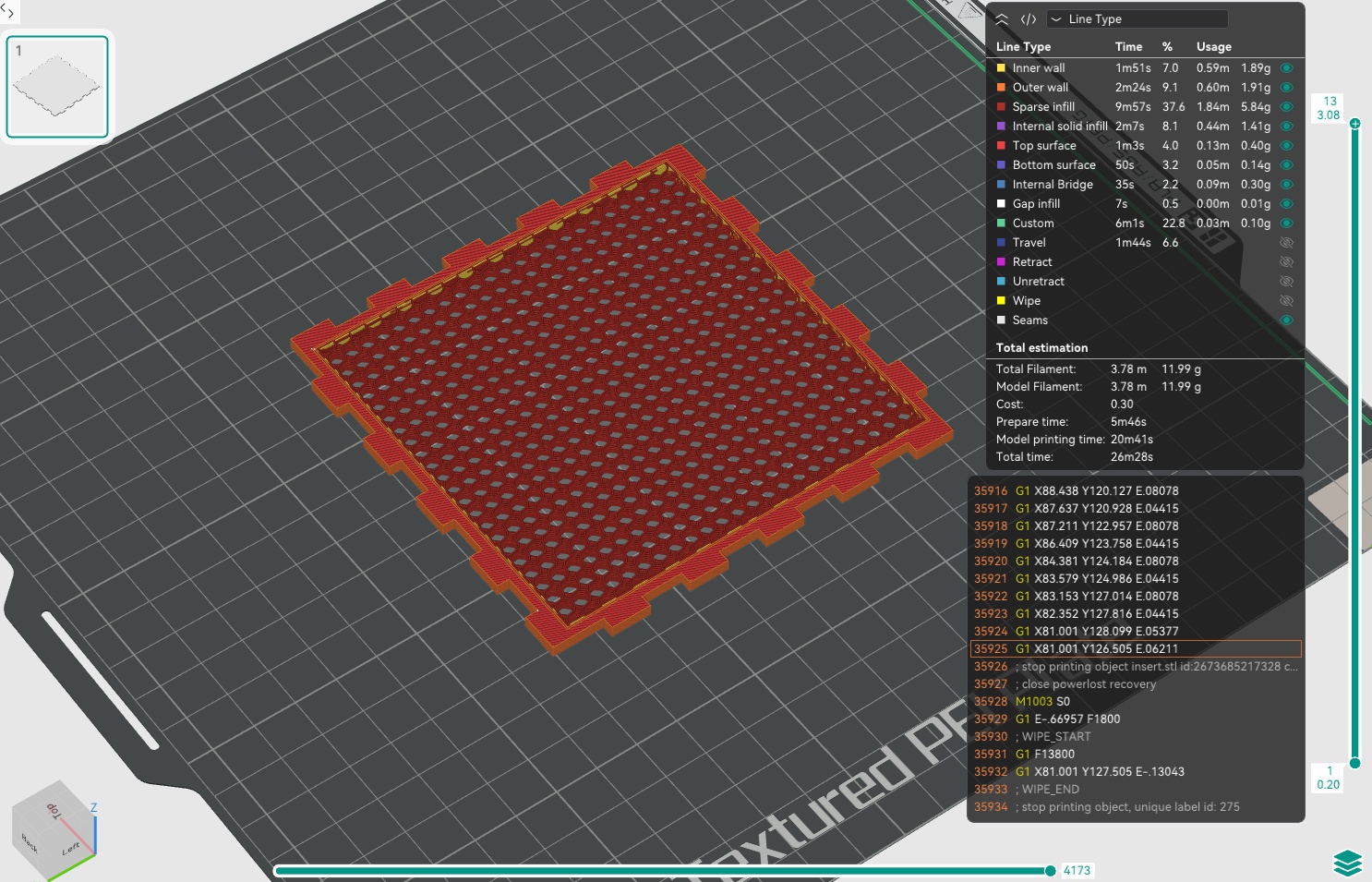The width and height of the screenshot is (1372, 882).
Task: Select the close powerlost recovery line
Action: tap(1137, 684)
